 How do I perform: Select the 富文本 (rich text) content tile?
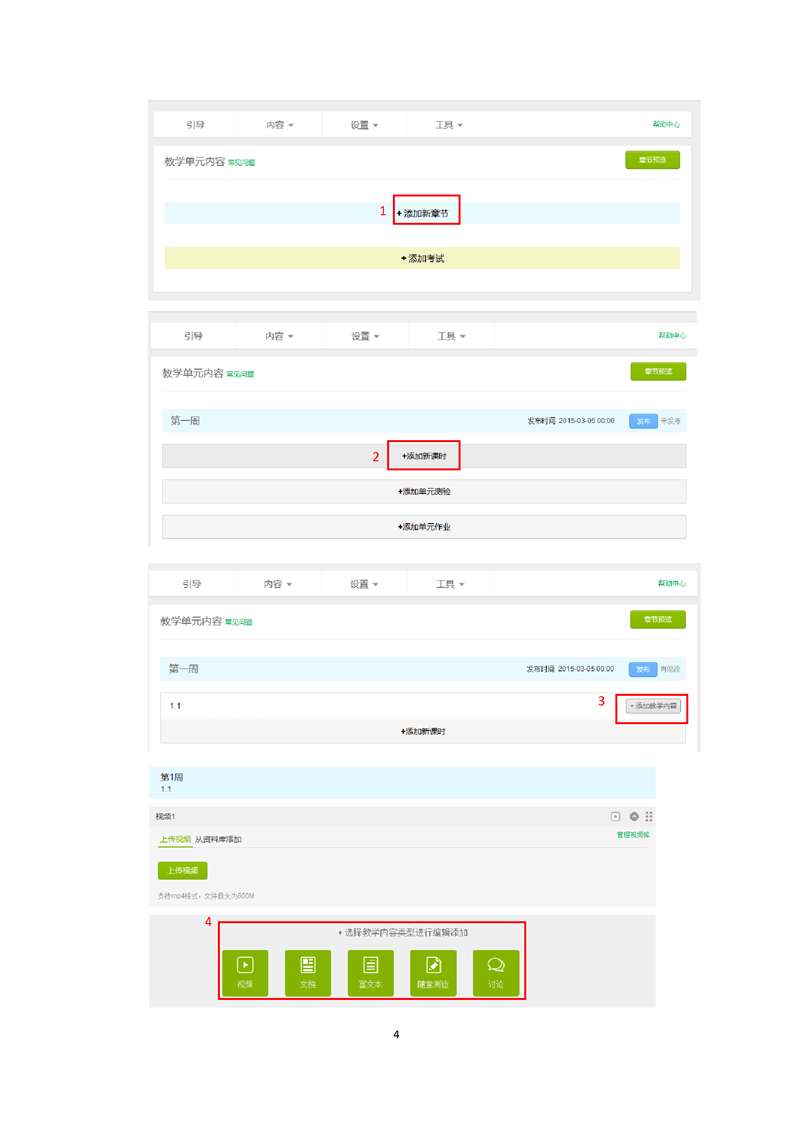(370, 973)
